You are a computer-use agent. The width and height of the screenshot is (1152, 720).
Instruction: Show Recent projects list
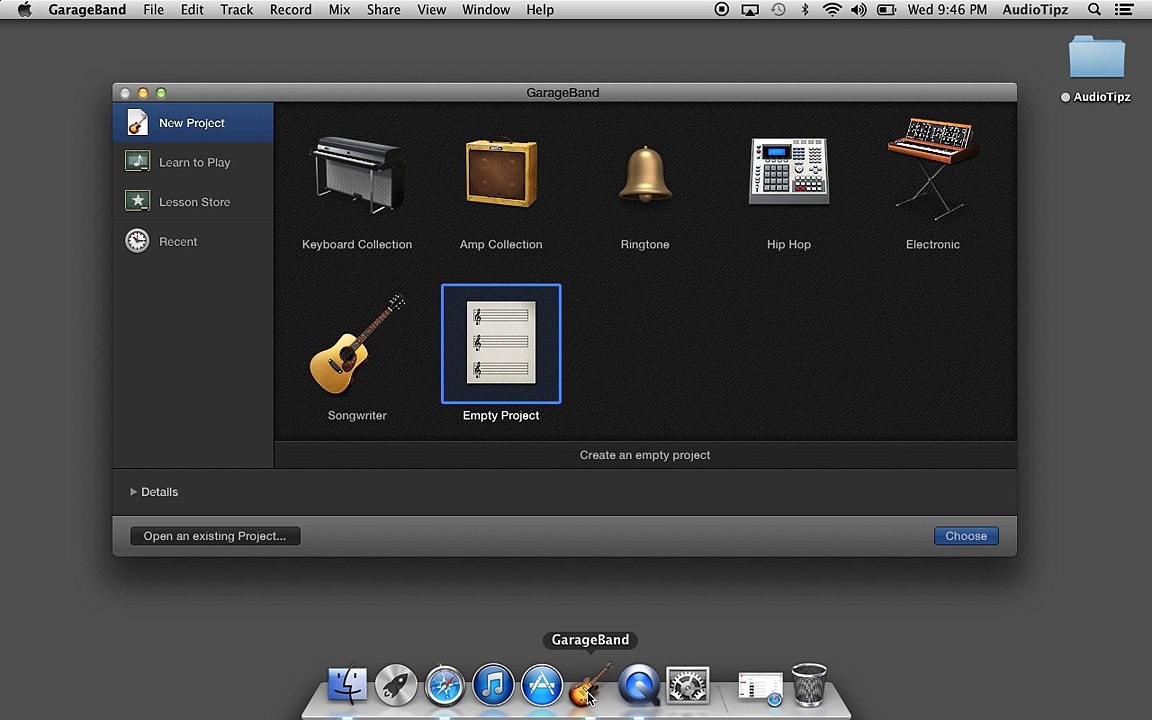(x=193, y=242)
